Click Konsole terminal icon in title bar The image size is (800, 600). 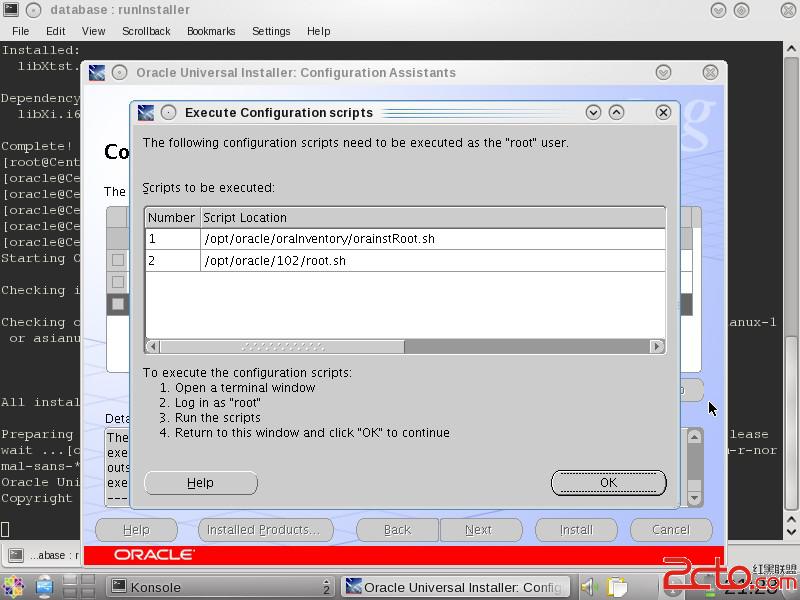pyautogui.click(x=11, y=9)
